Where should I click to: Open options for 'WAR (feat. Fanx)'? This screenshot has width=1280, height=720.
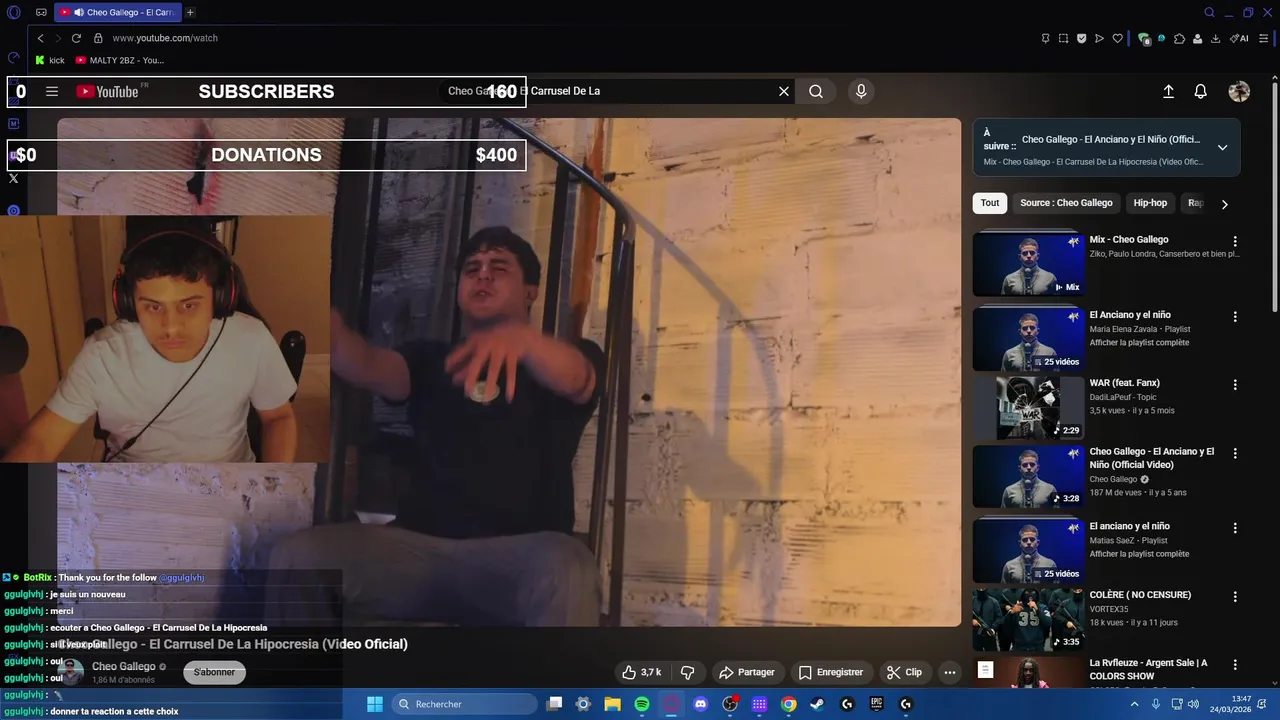[1235, 384]
